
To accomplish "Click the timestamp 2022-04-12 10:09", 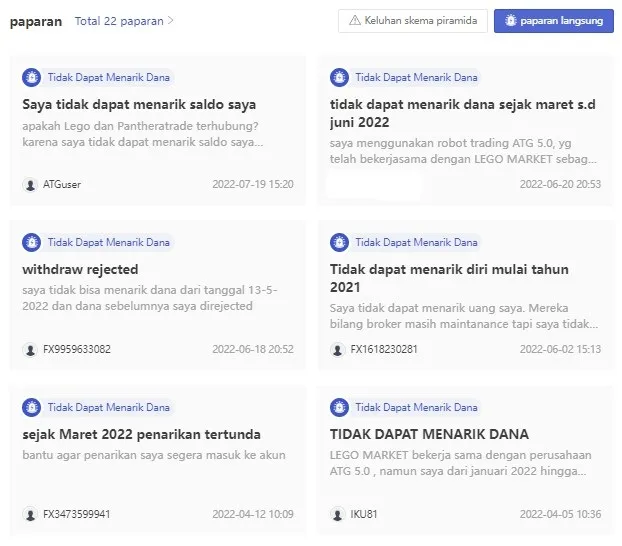I will point(253,515).
